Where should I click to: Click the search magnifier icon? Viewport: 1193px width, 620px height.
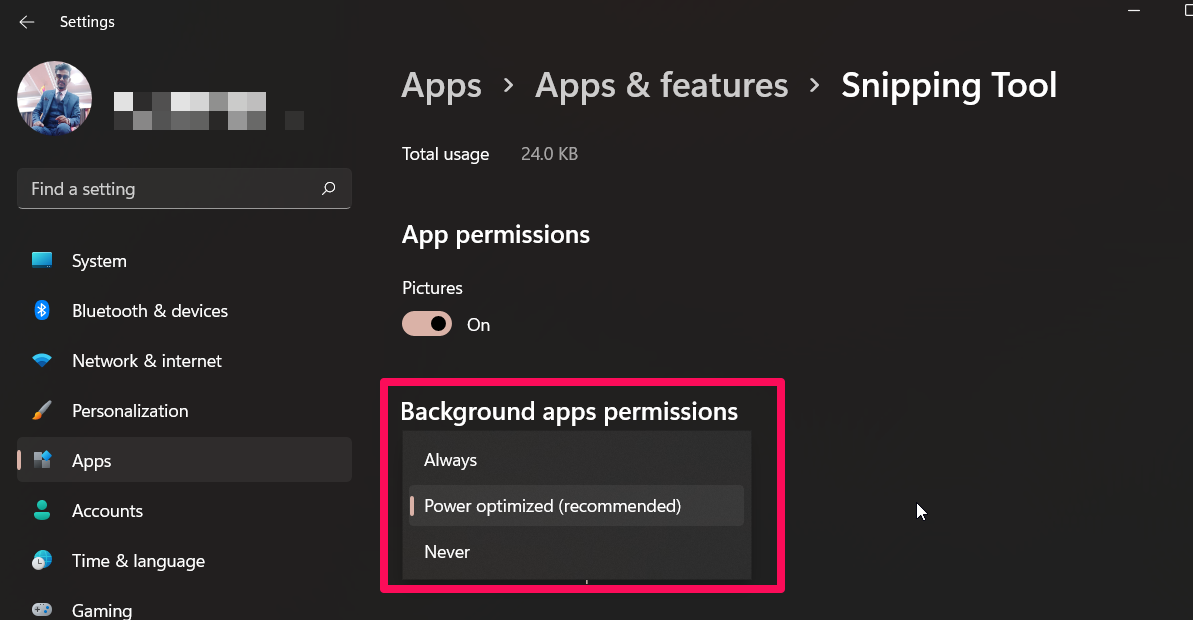click(x=328, y=189)
